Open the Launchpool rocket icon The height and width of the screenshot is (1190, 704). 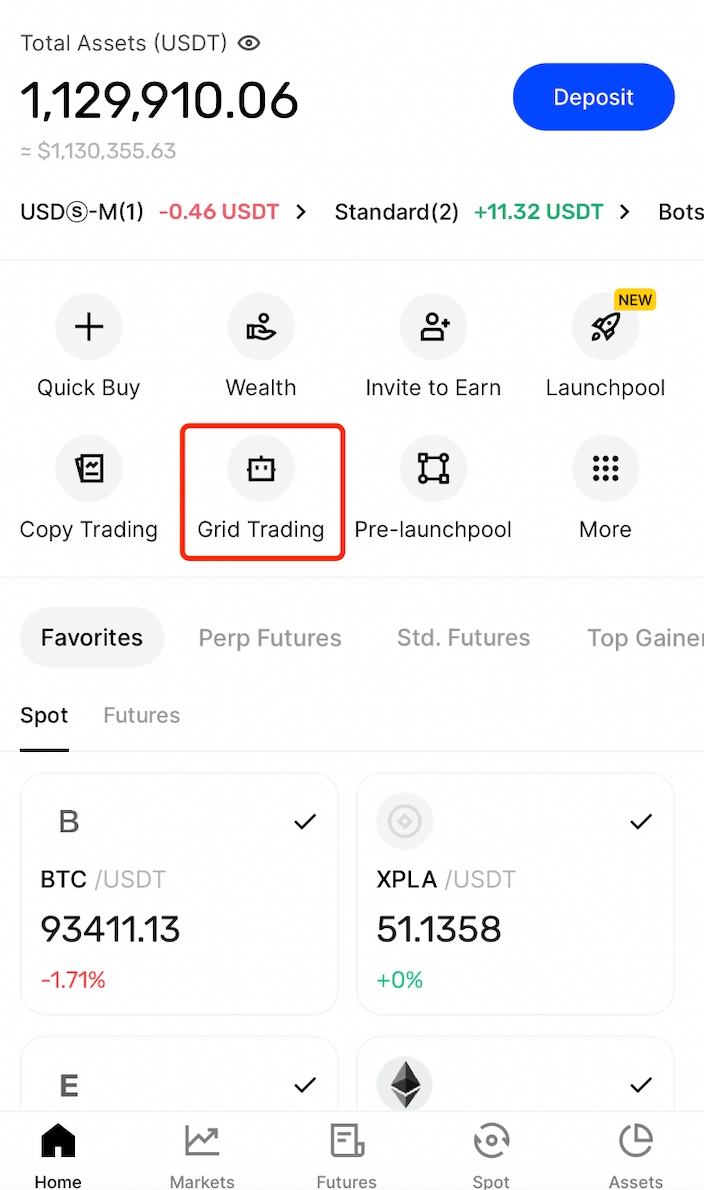click(x=605, y=327)
